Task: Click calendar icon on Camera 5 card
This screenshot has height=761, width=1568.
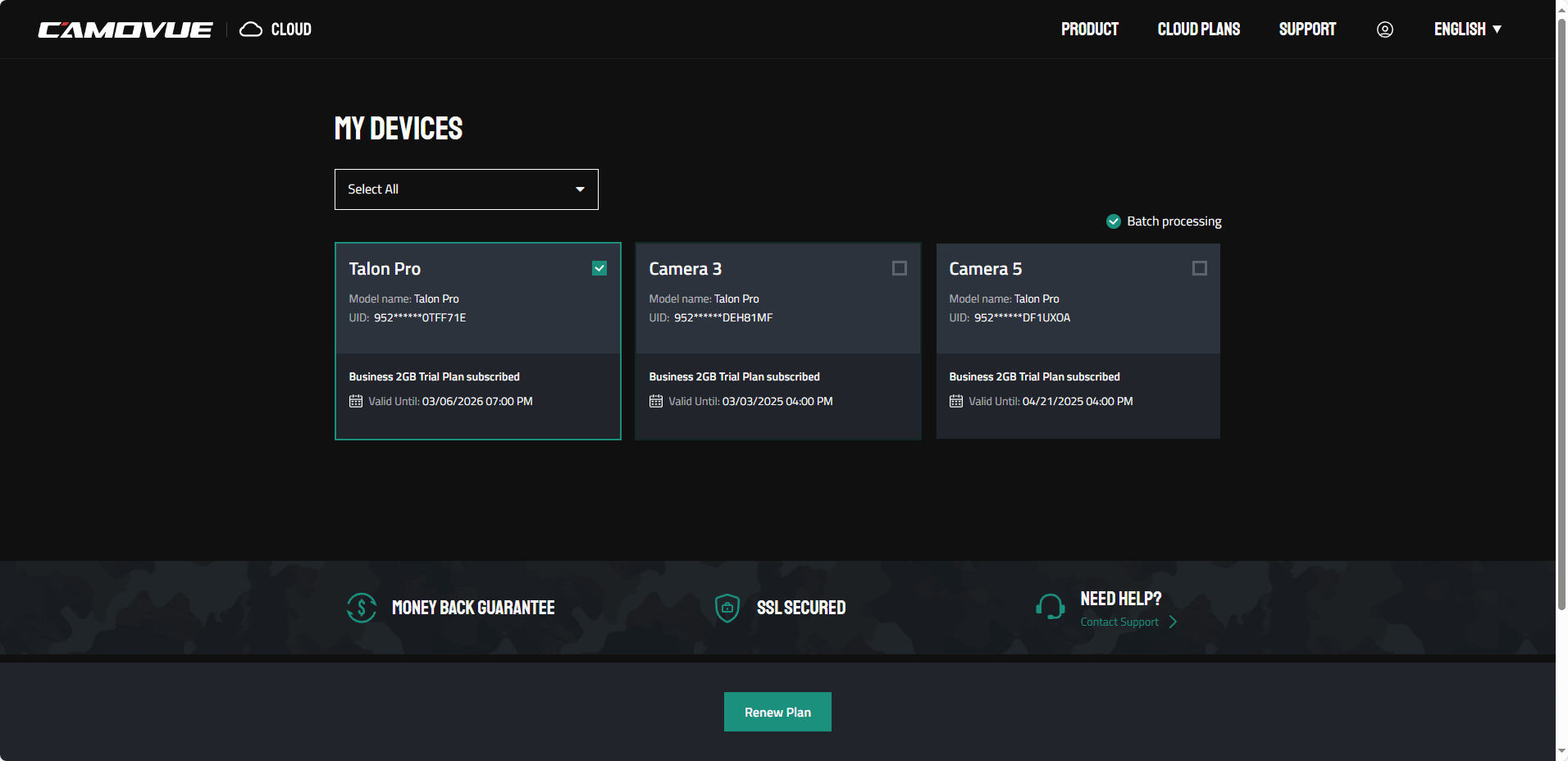Action: click(956, 401)
